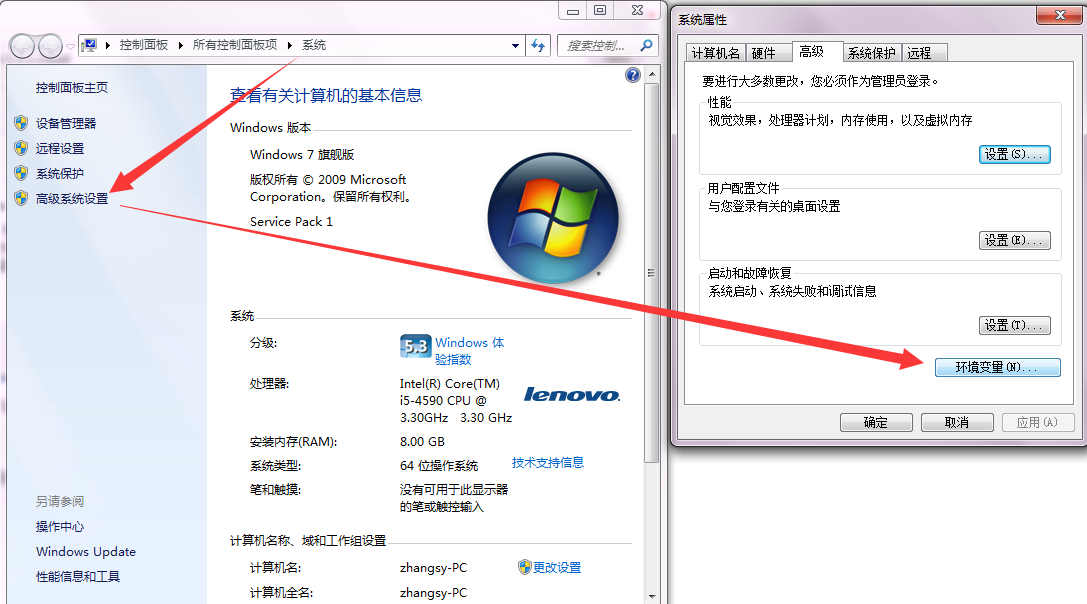Open performance 设置(S) button
The height and width of the screenshot is (604, 1087).
pos(1014,155)
